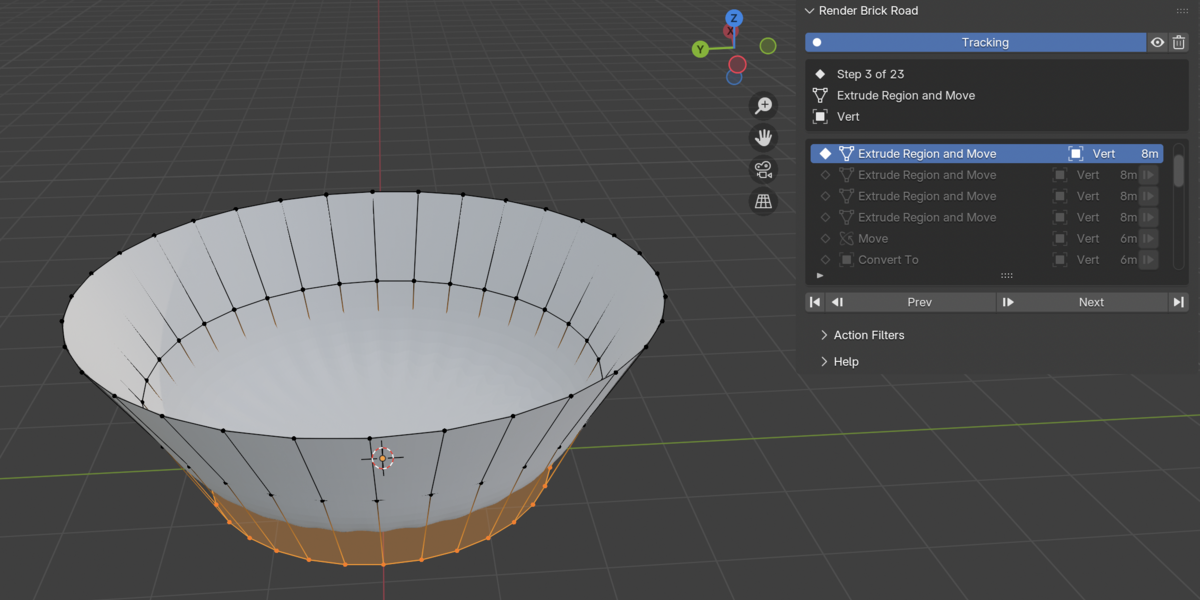
Task: Click the blue Z axis gizmo
Action: [x=734, y=18]
